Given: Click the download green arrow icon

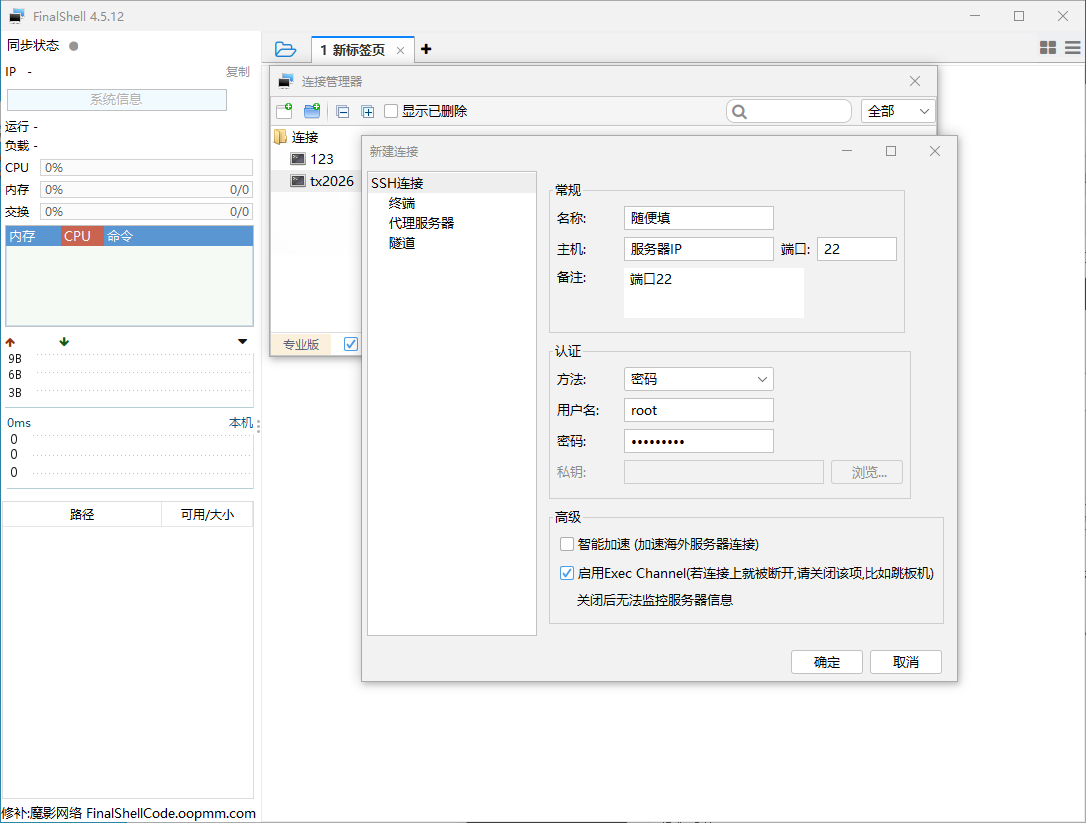Looking at the screenshot, I should click(x=64, y=342).
